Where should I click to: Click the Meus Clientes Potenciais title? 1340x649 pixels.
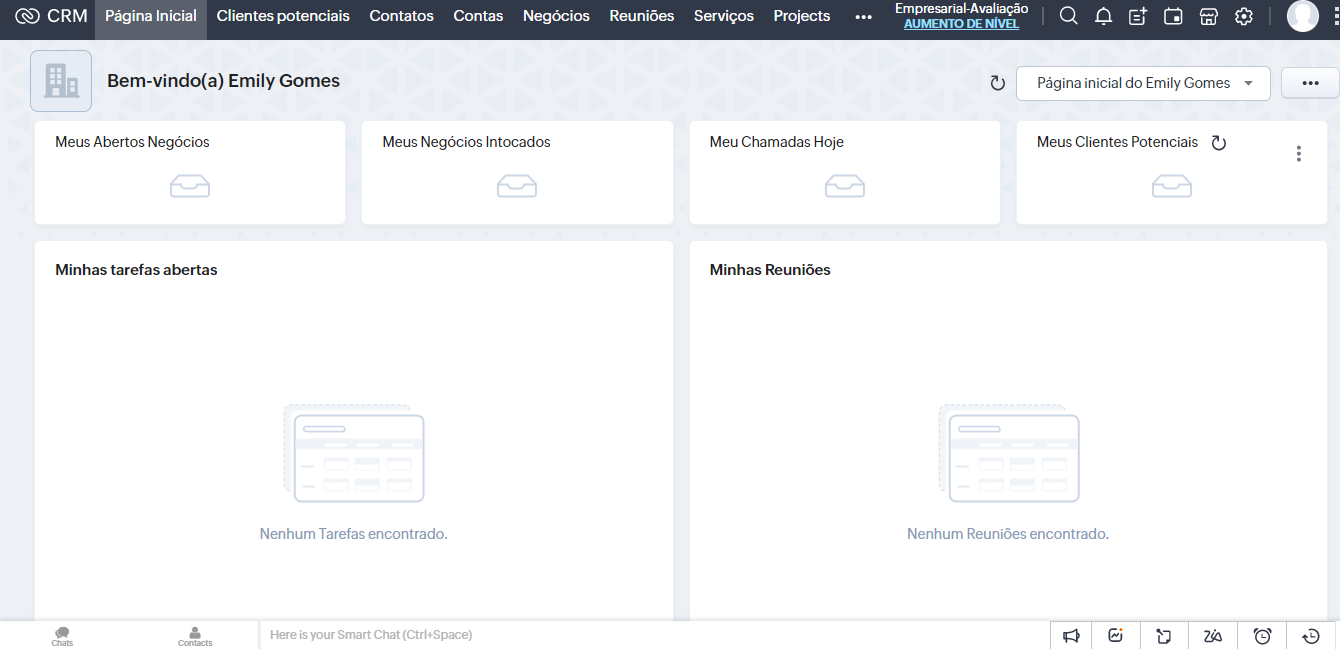point(1117,142)
